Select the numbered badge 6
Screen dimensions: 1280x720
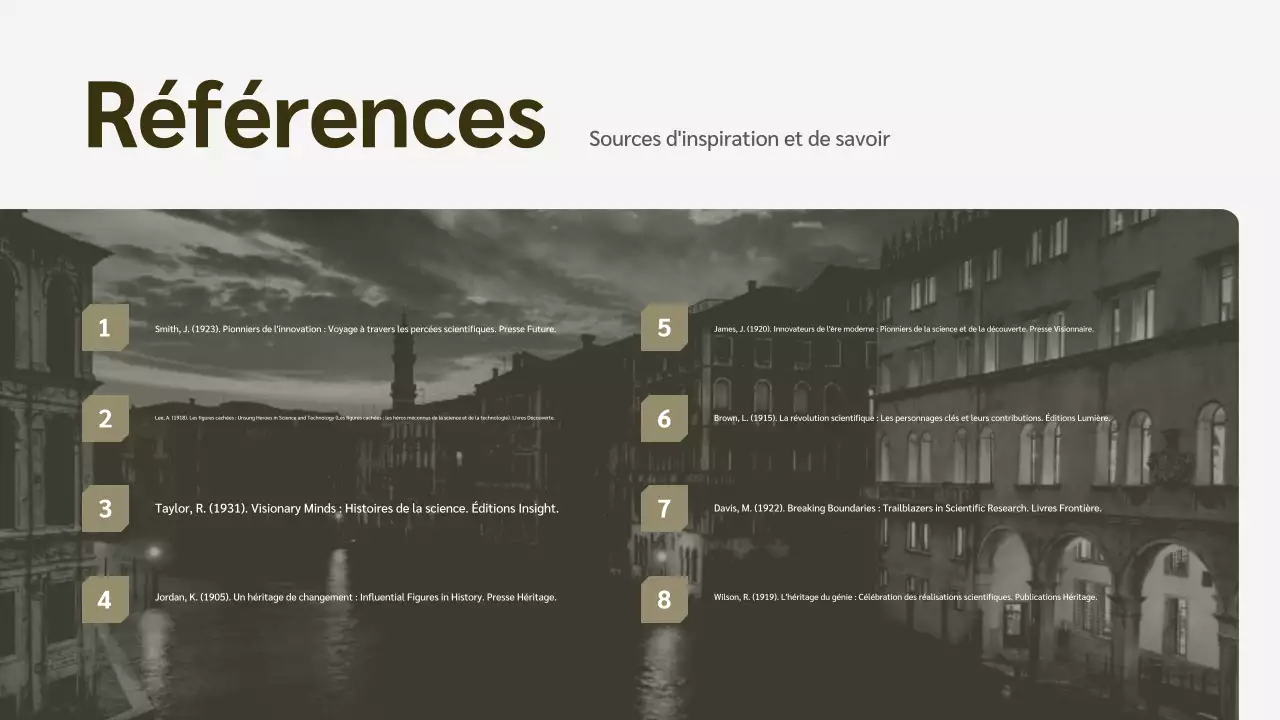click(x=664, y=418)
